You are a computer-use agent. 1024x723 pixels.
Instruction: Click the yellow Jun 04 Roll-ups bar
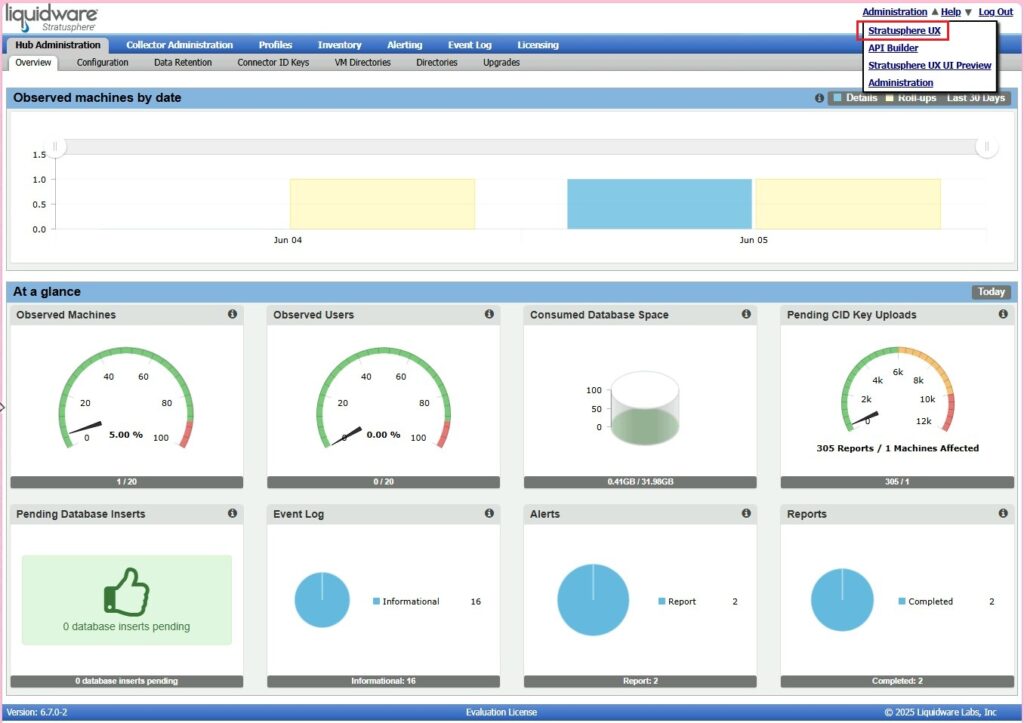coord(382,204)
